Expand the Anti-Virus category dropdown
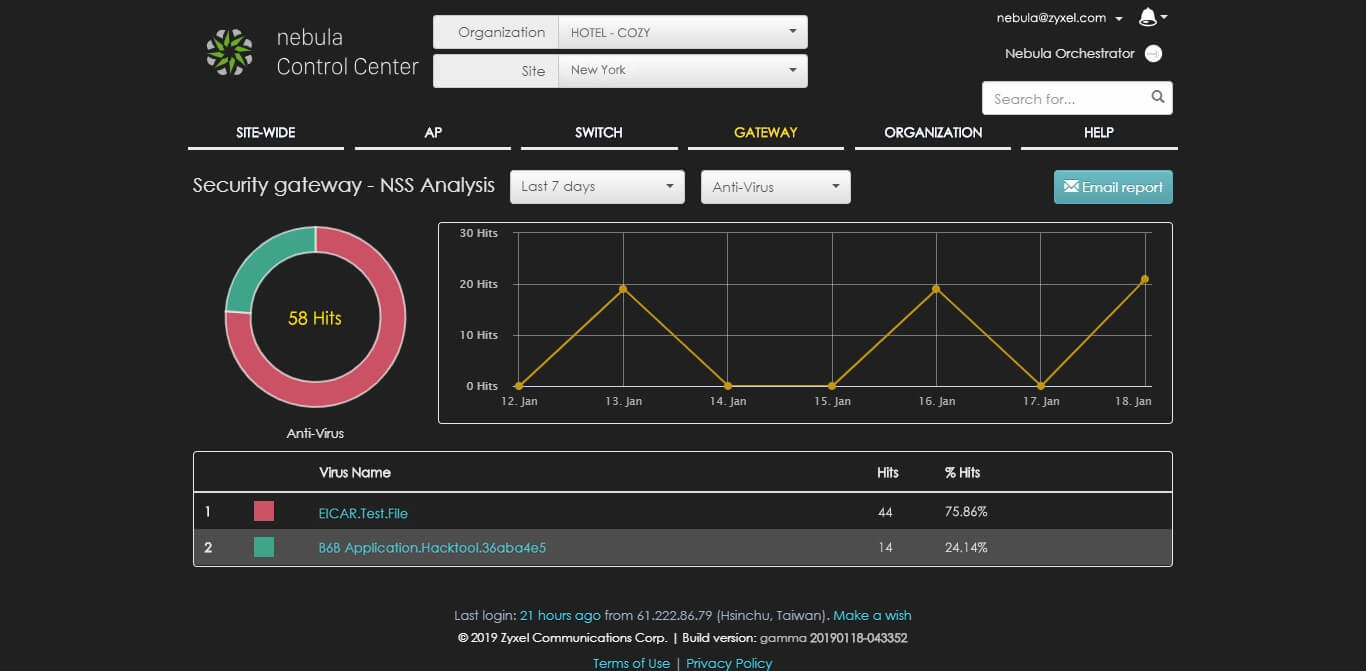Image resolution: width=1366 pixels, height=671 pixels. [775, 187]
